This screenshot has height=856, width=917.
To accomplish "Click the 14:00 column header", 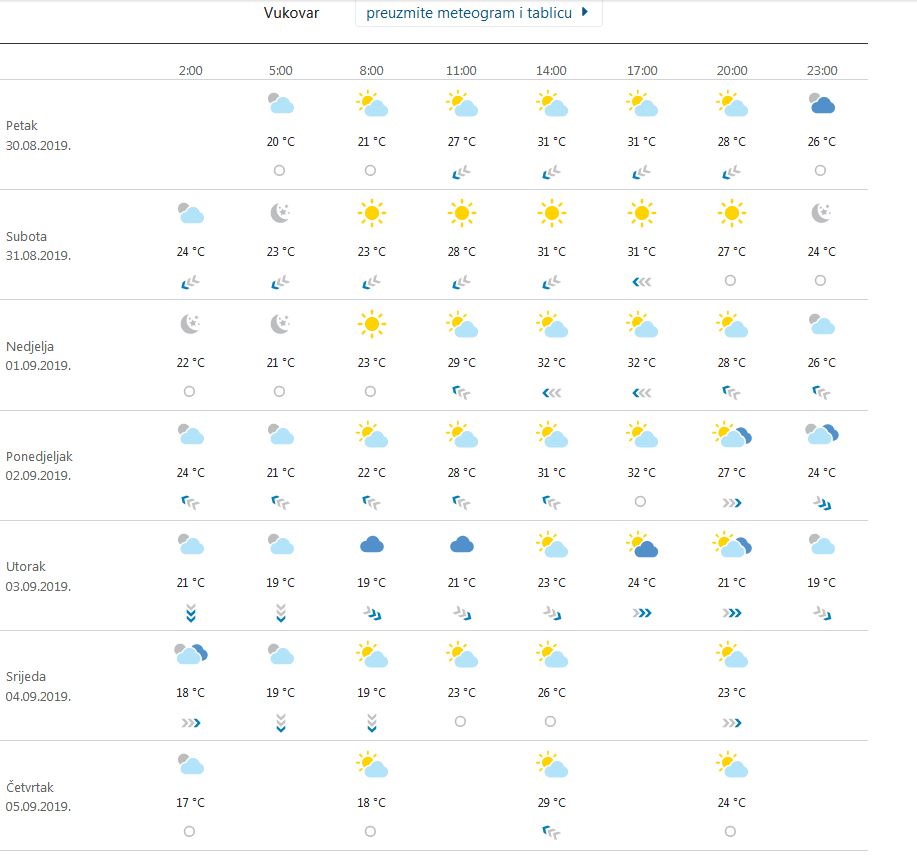I will [551, 71].
